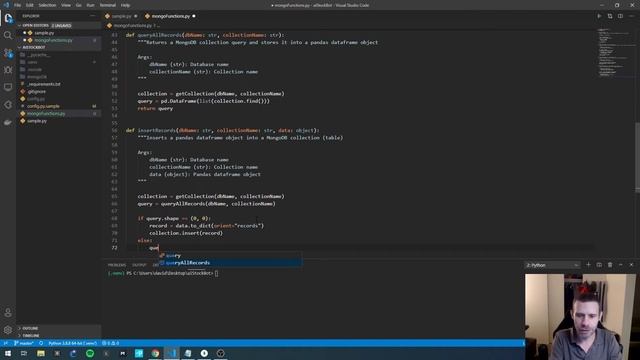This screenshot has height=360, width=640.
Task: Open the View menu
Action: tap(66, 5)
